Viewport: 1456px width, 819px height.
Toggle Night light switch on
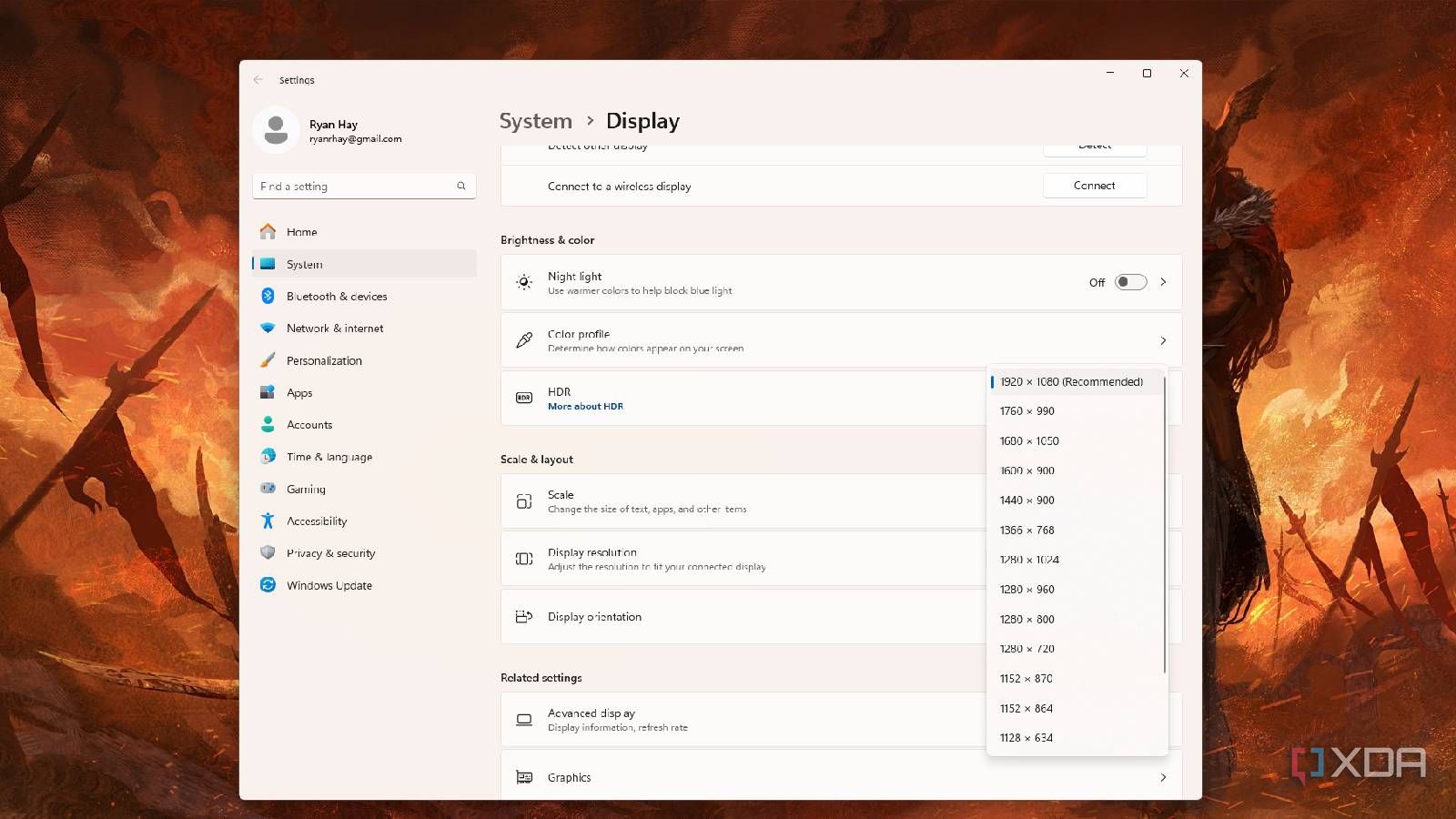[1130, 282]
